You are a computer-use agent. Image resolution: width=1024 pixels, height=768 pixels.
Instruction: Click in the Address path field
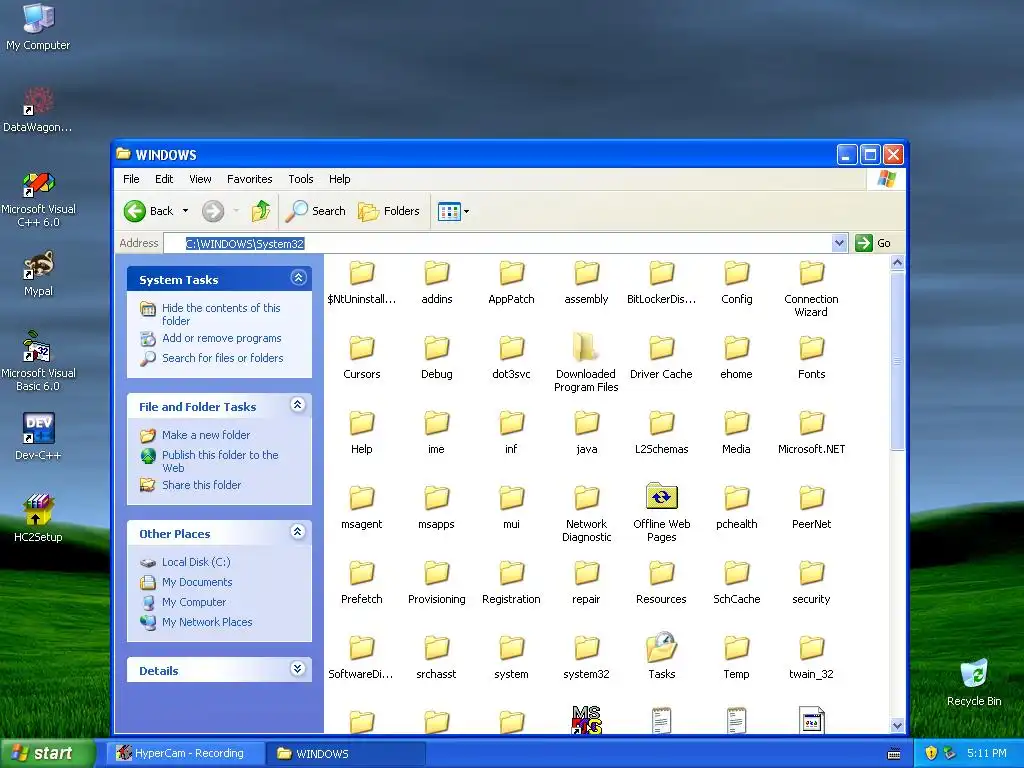pyautogui.click(x=498, y=244)
